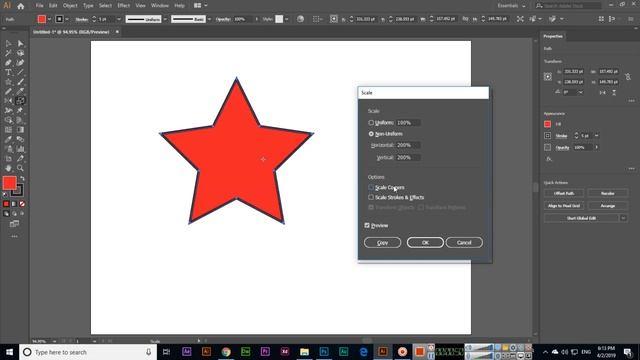Open fill color dropdown in control bar
Screen dimensions: 640x360
(x=49, y=19)
